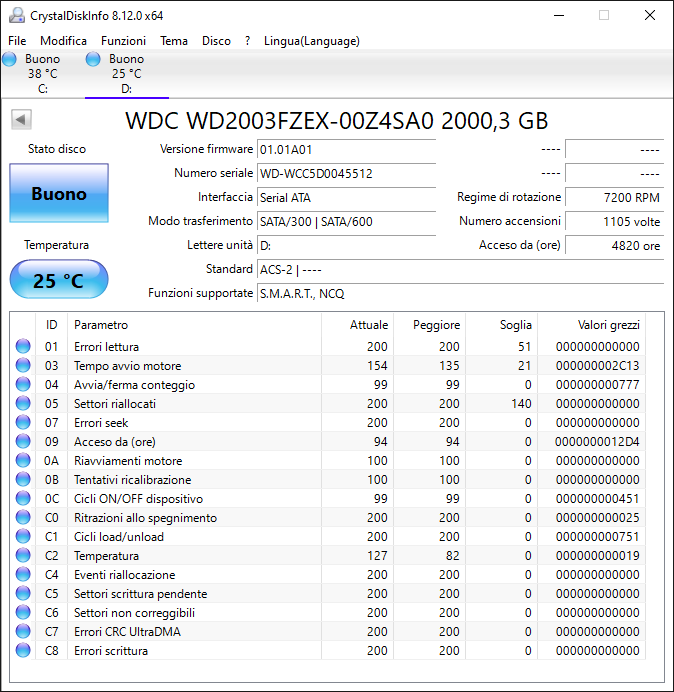This screenshot has height=692, width=674.
Task: Click the Modo trasferimento field SATA/300 | SATA/600
Action: tap(346, 221)
